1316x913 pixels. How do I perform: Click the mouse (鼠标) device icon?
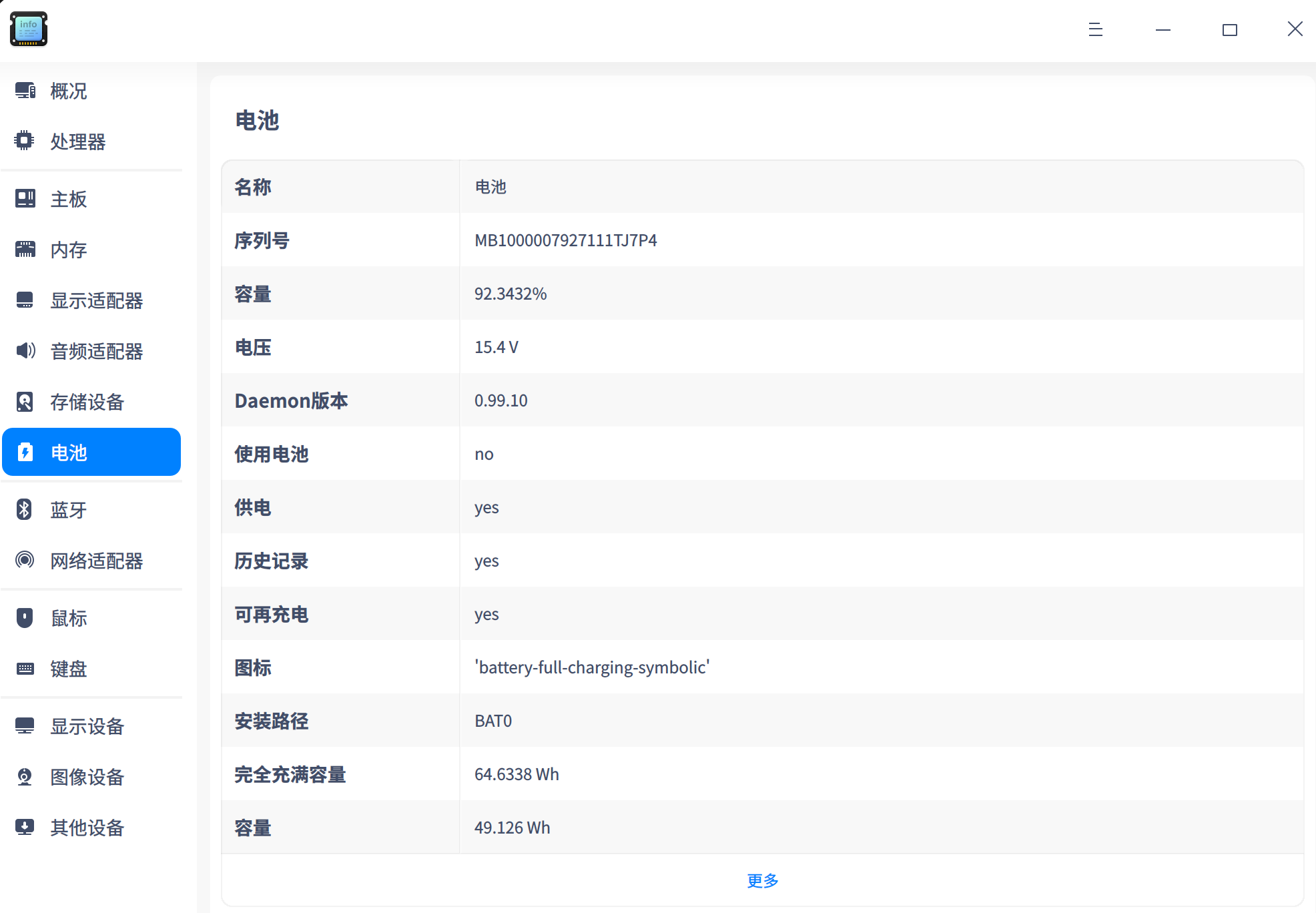(x=25, y=618)
